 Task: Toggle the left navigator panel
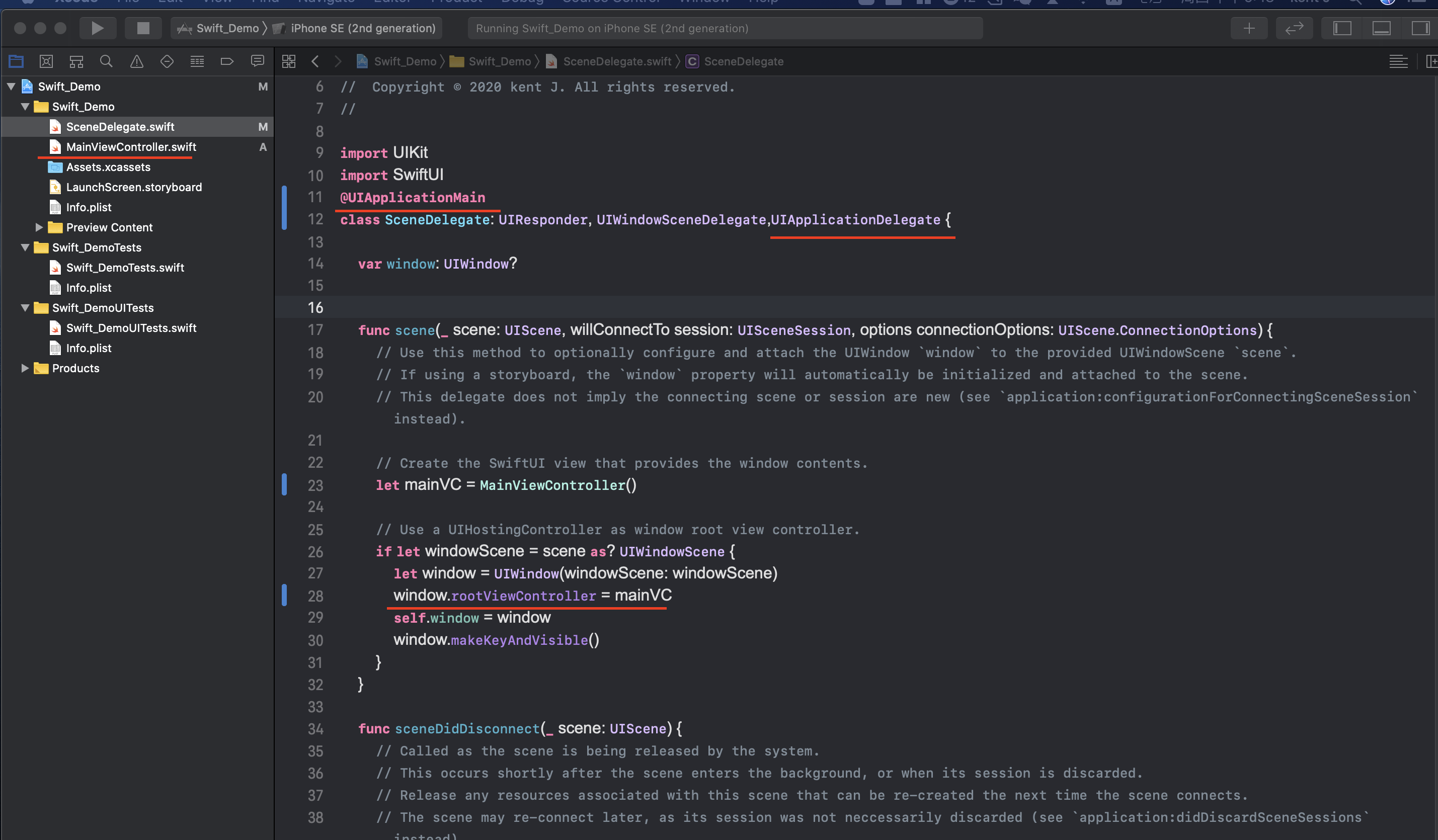tap(1341, 28)
